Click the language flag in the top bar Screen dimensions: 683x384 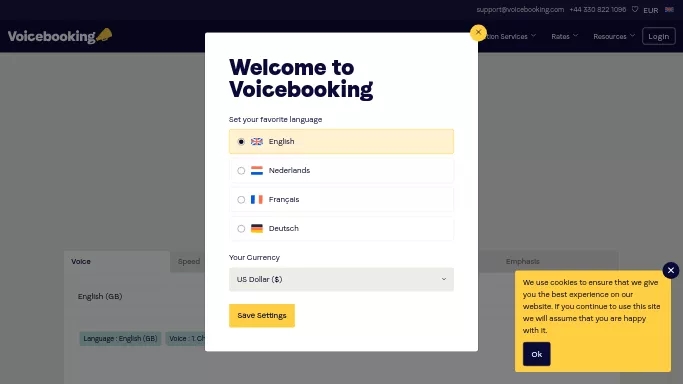(669, 10)
